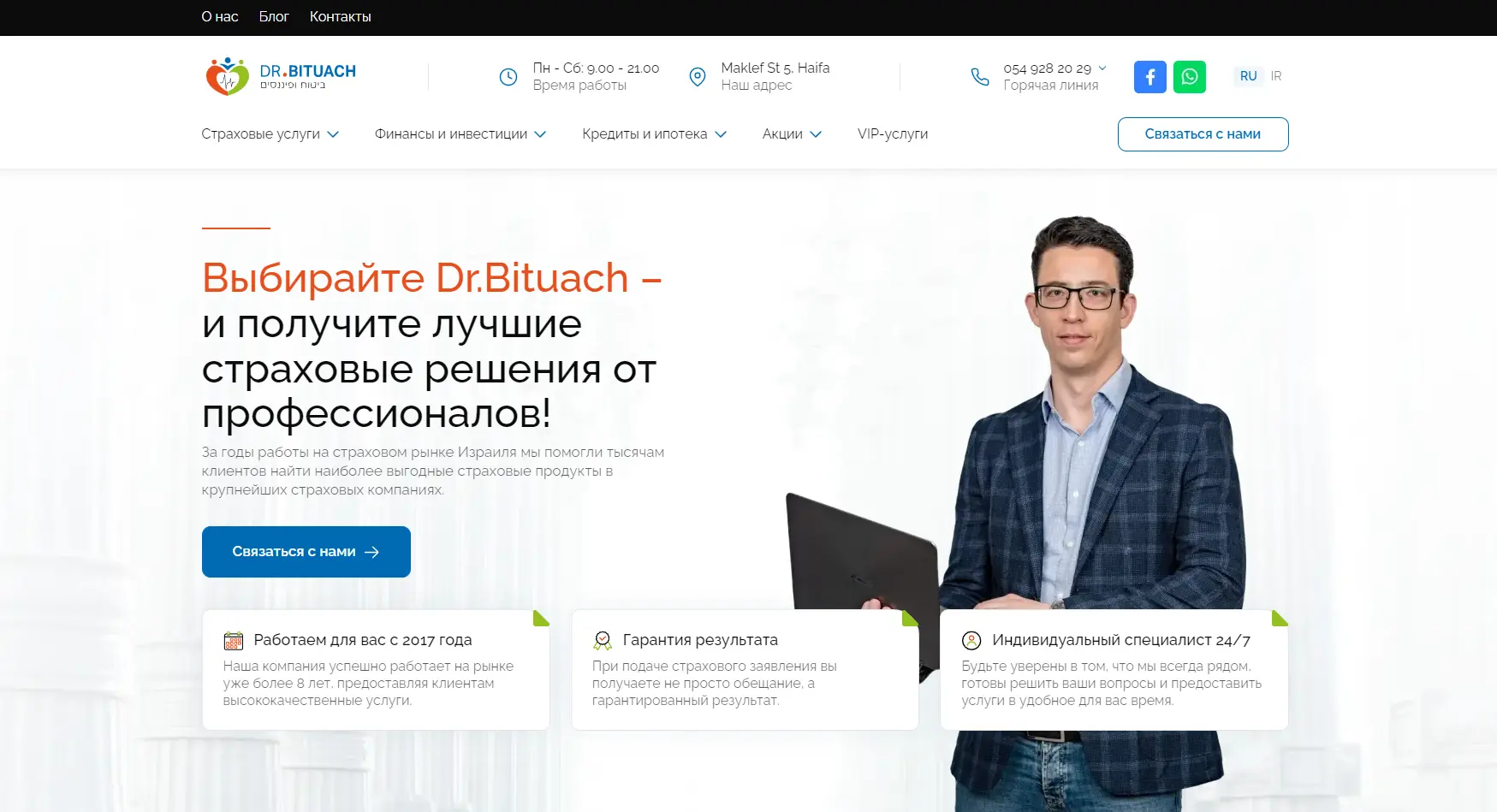The image size is (1497, 812).
Task: Click the blue Связаться с нами hero button
Action: [x=306, y=552]
